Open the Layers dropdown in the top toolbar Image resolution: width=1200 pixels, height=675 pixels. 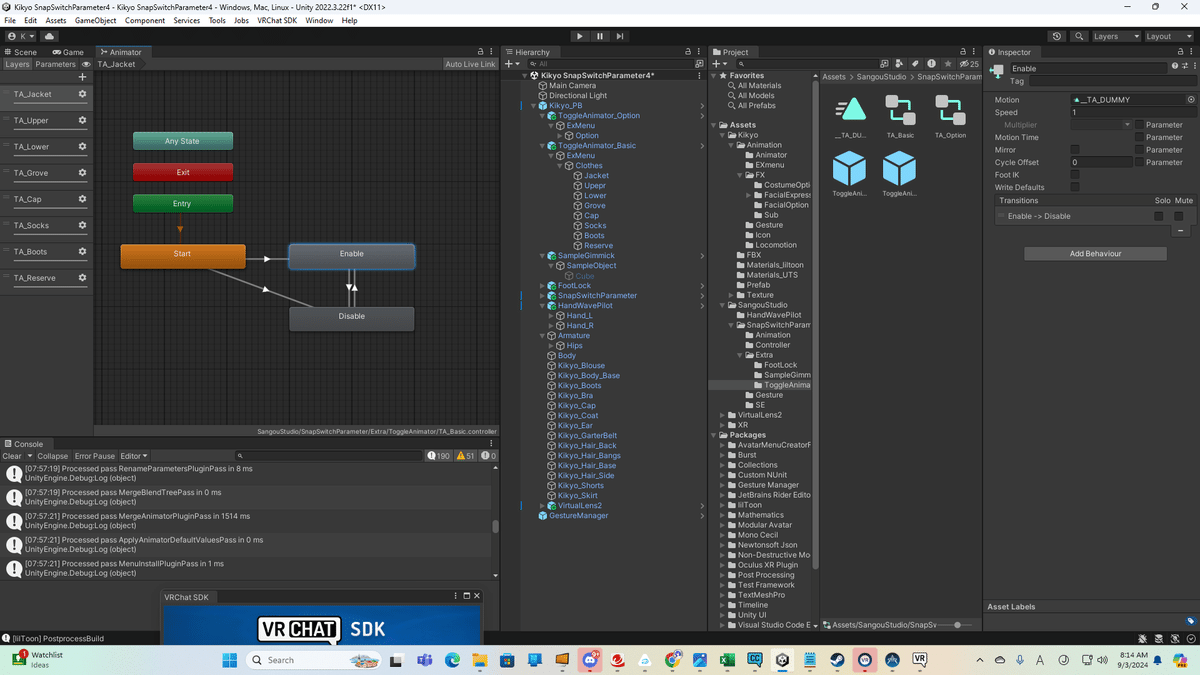tap(1116, 36)
